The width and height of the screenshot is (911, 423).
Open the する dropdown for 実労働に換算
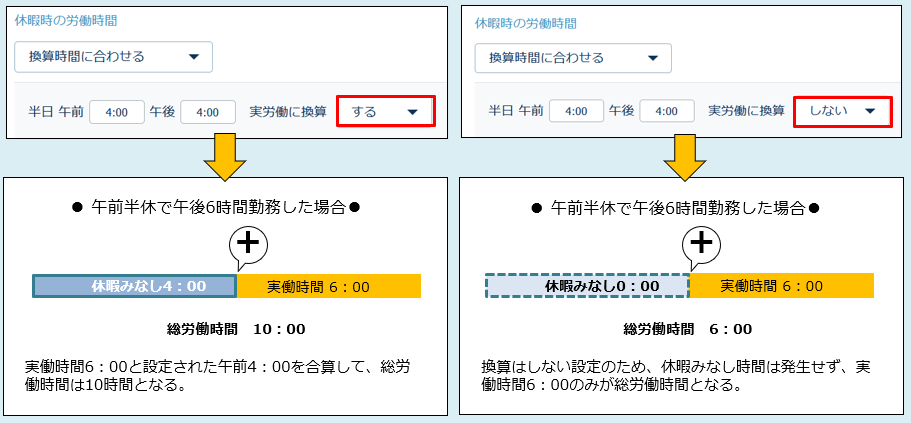pyautogui.click(x=386, y=112)
